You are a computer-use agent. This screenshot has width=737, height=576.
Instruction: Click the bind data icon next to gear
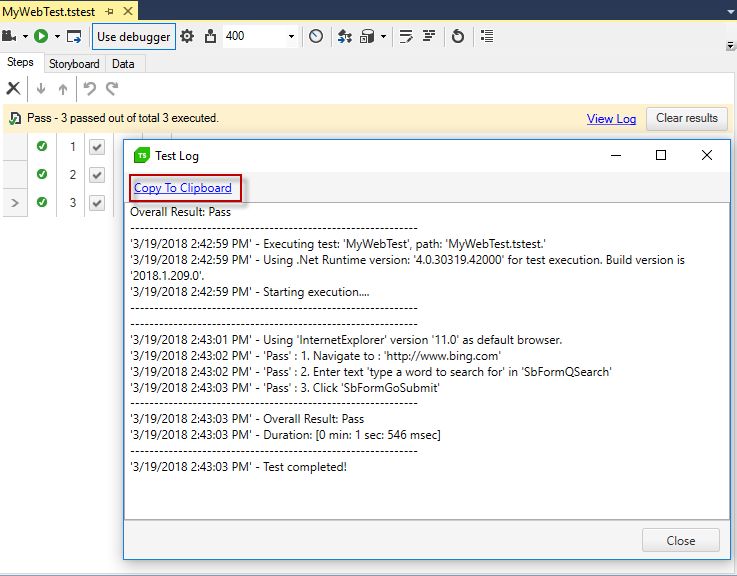coord(211,36)
